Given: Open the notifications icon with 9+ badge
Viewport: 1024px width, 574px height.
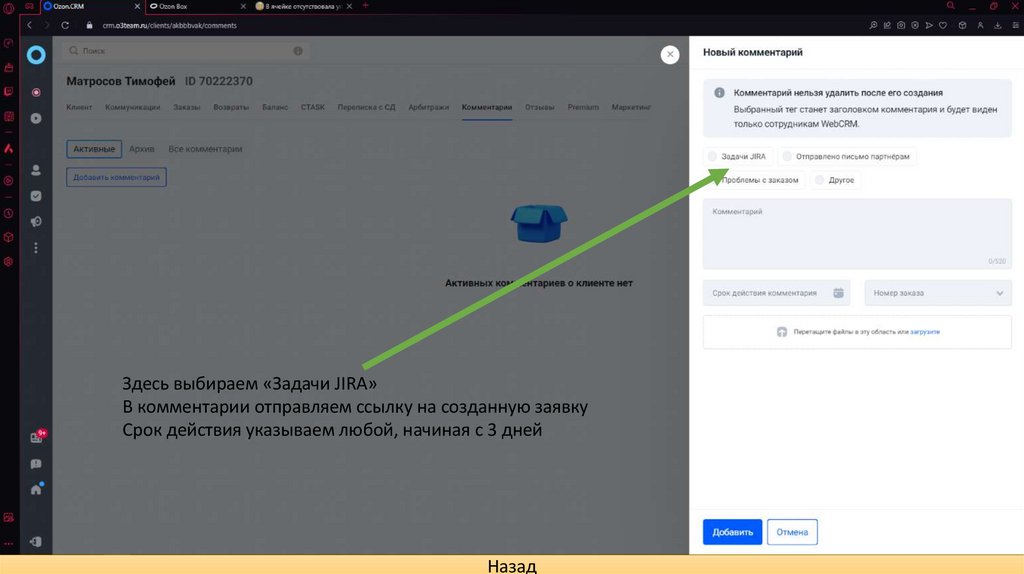Looking at the screenshot, I should [37, 437].
